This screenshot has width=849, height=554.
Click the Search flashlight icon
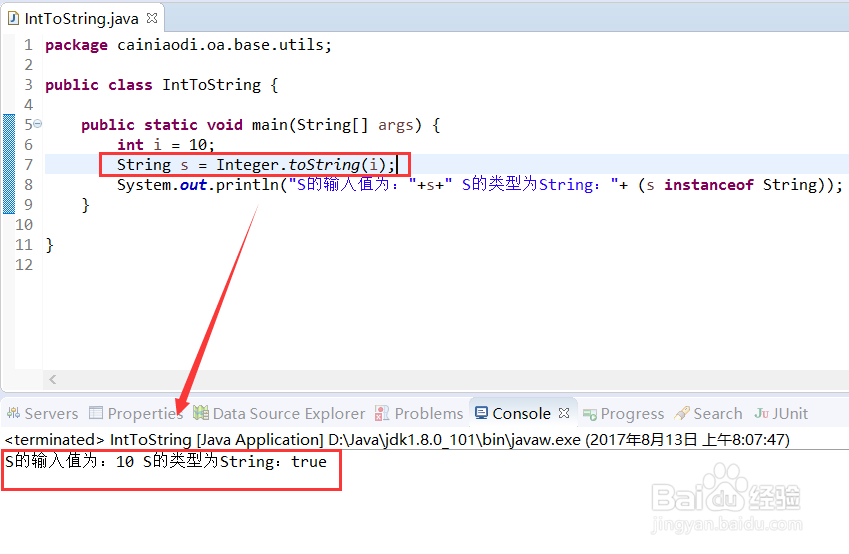pyautogui.click(x=682, y=413)
